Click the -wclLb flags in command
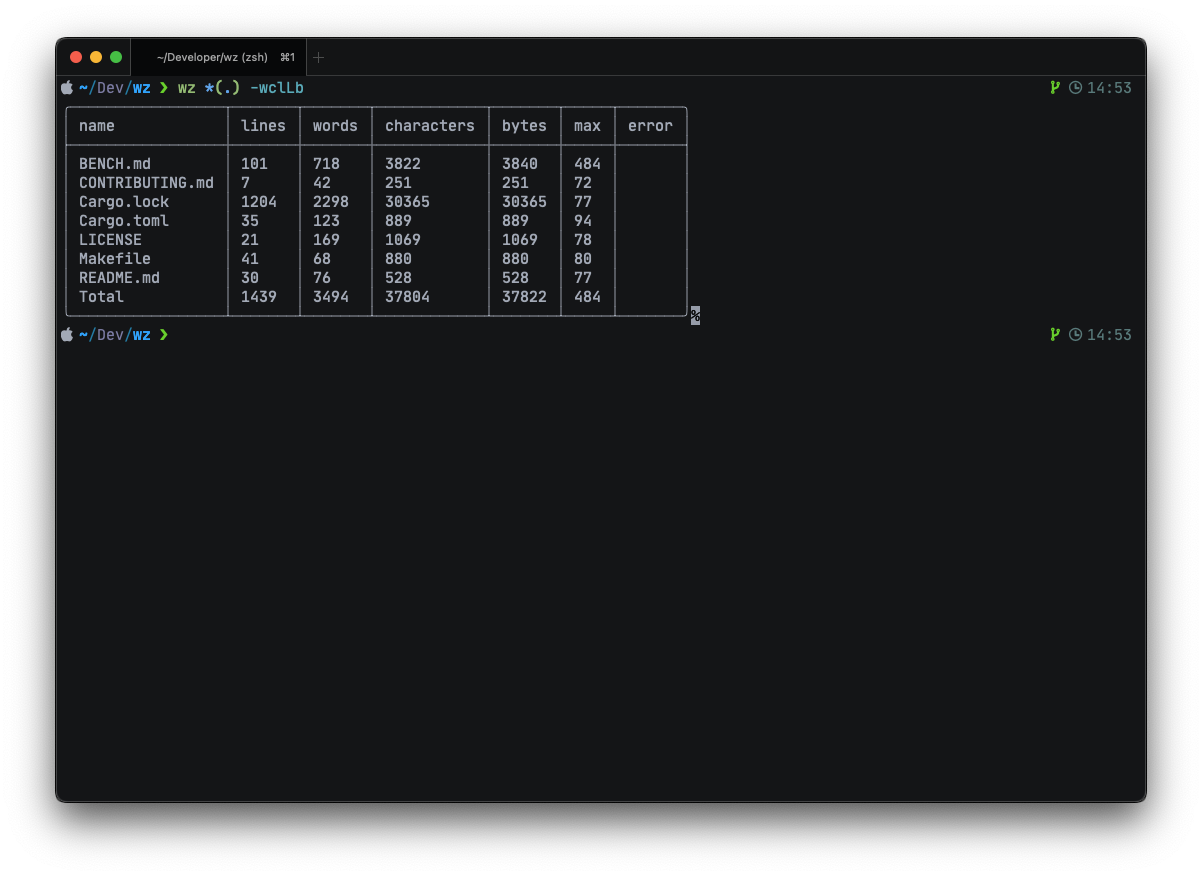The image size is (1202, 876). pos(277,88)
